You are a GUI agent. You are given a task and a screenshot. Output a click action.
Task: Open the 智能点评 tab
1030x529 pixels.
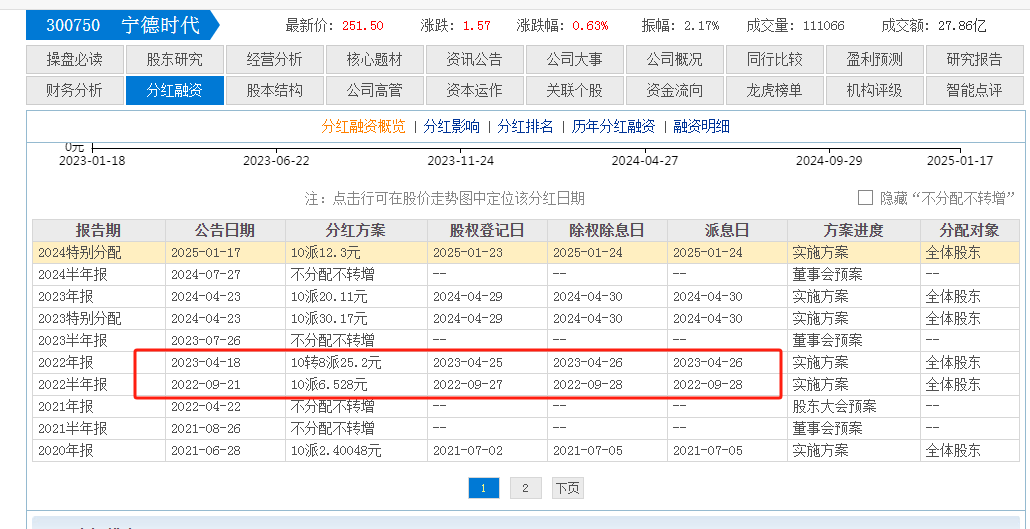[974, 91]
